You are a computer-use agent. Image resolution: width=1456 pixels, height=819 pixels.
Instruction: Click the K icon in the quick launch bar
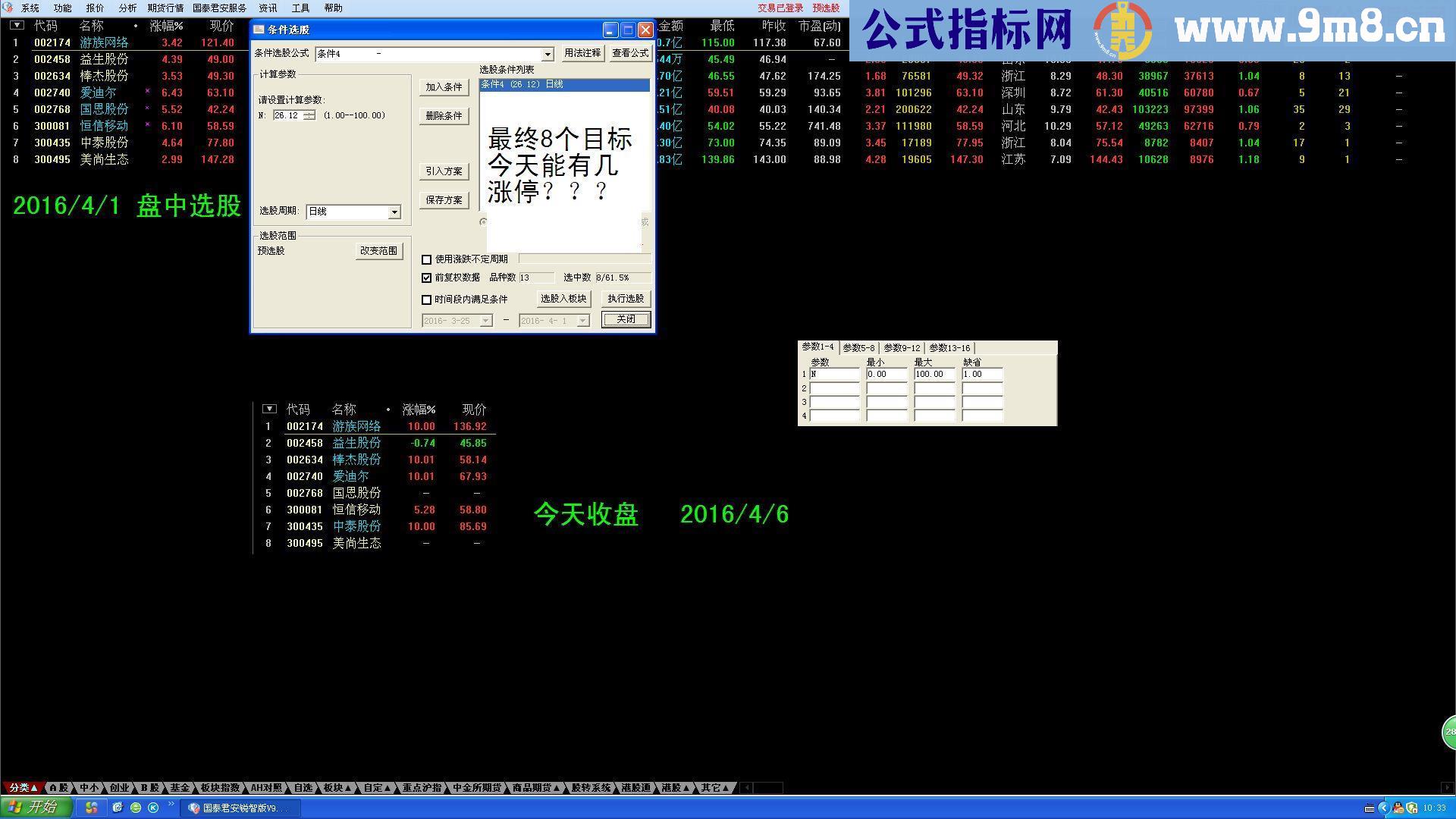coord(153,808)
